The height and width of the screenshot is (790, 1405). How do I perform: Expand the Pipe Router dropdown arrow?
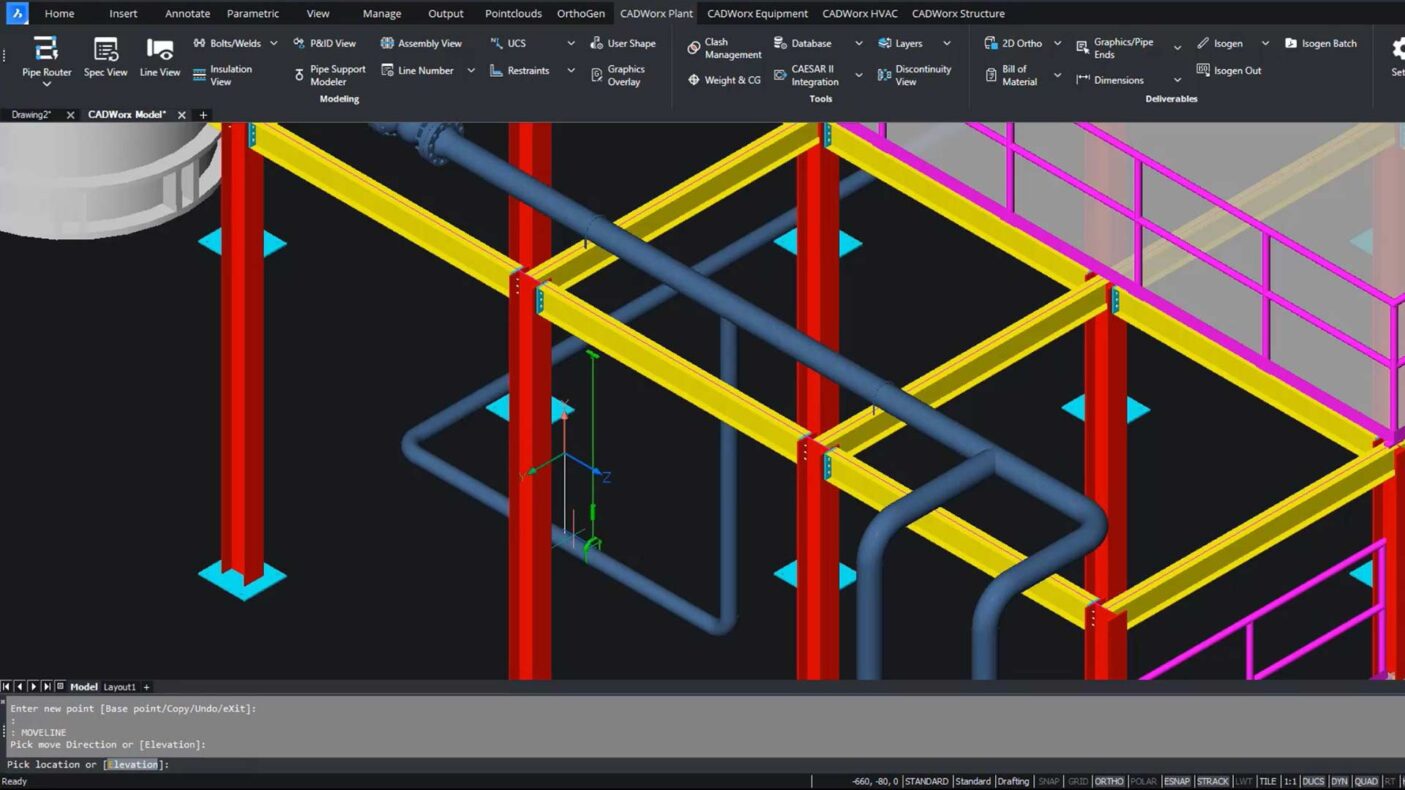46,85
